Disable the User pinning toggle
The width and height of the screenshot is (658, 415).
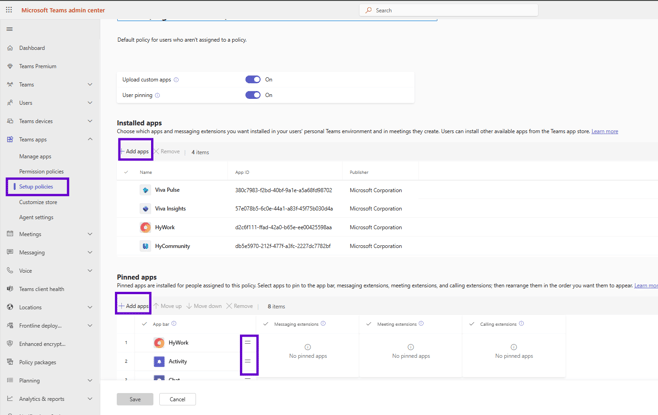[253, 95]
